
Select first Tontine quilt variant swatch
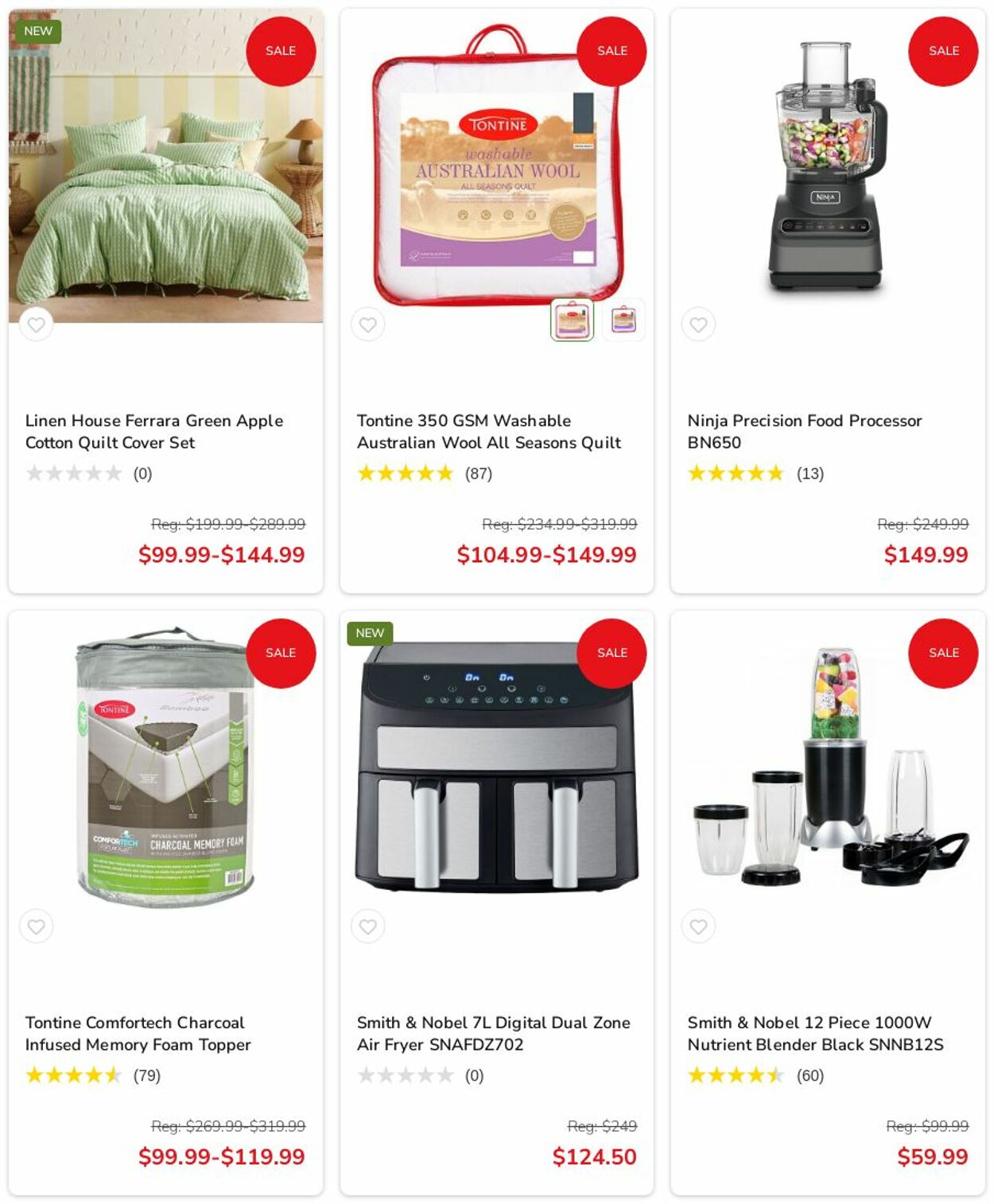tap(573, 320)
